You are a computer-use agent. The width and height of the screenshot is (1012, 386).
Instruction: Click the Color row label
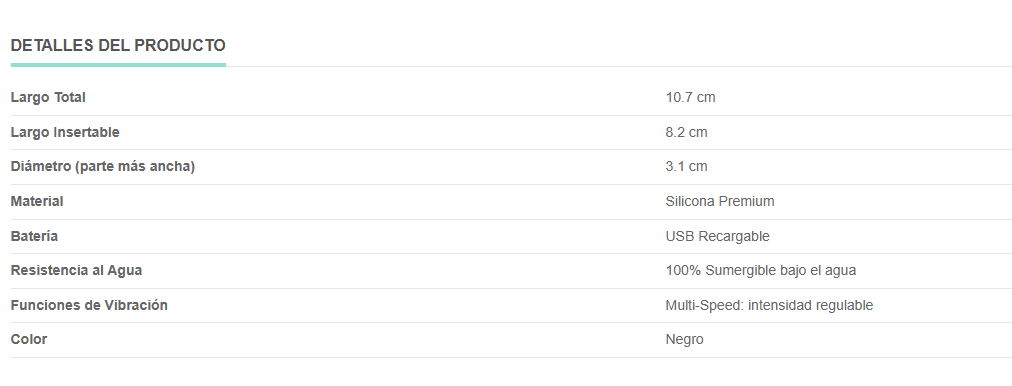[29, 340]
